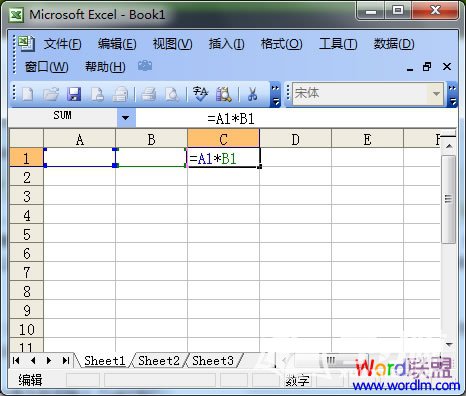Screen dimensions: 466x396
Task: Switch to Sheet2 tab
Action: pyautogui.click(x=159, y=360)
